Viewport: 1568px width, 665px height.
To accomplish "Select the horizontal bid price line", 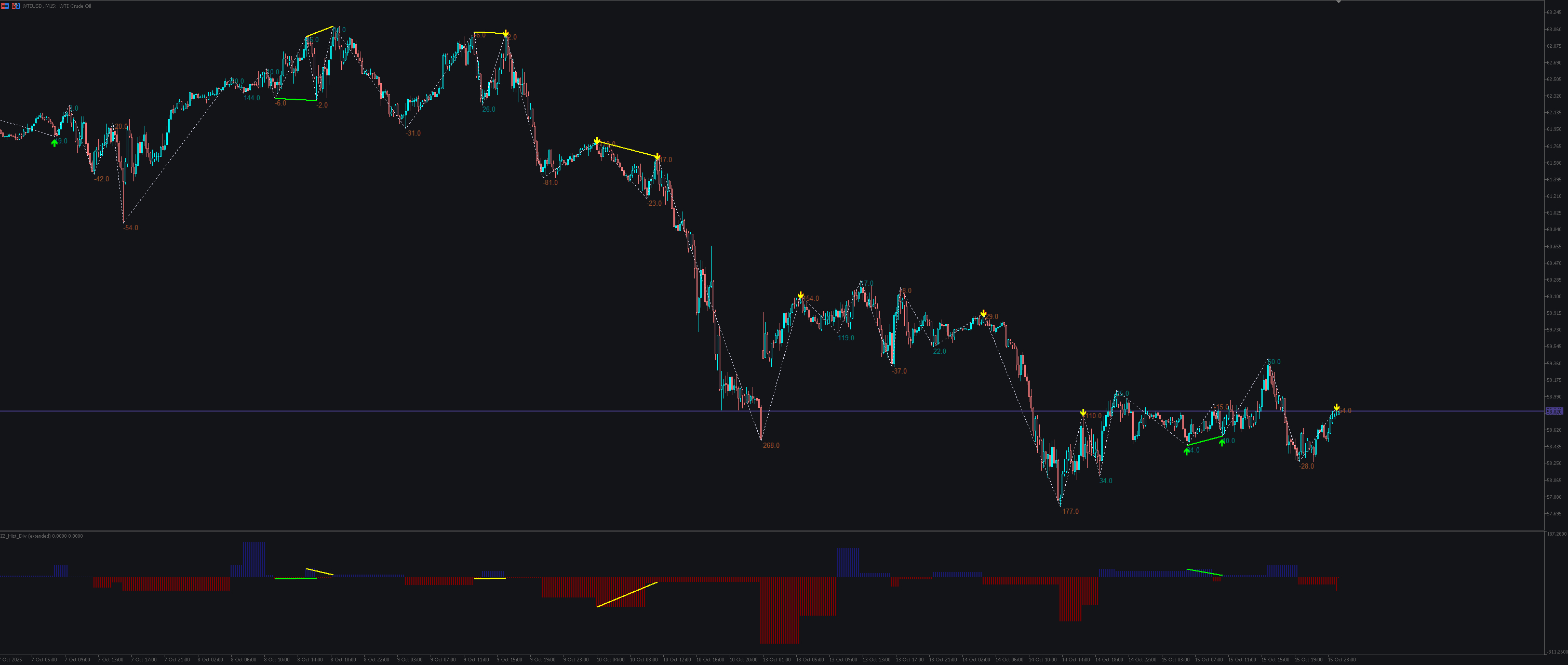I will pyautogui.click(x=773, y=411).
